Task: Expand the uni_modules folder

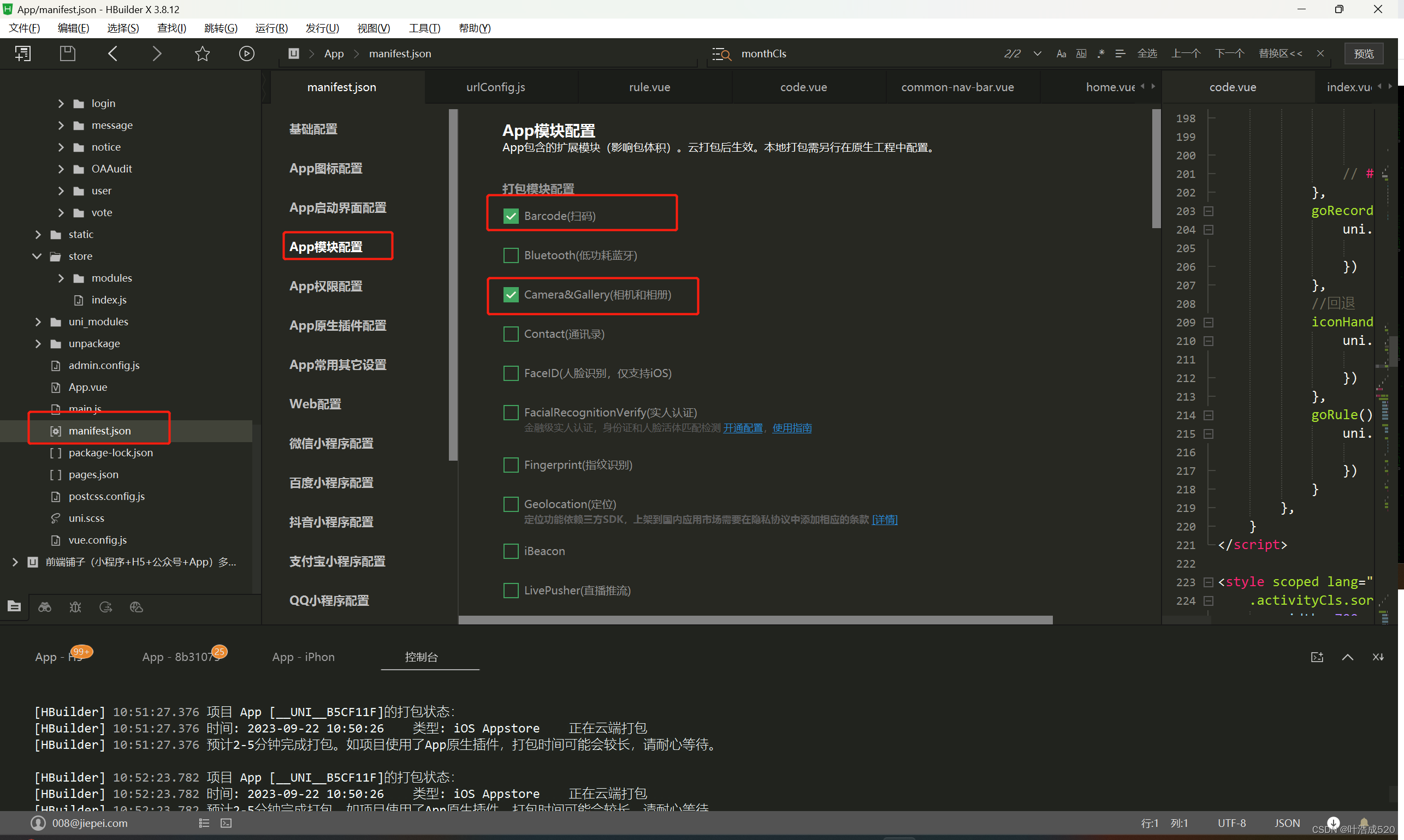Action: click(x=38, y=322)
